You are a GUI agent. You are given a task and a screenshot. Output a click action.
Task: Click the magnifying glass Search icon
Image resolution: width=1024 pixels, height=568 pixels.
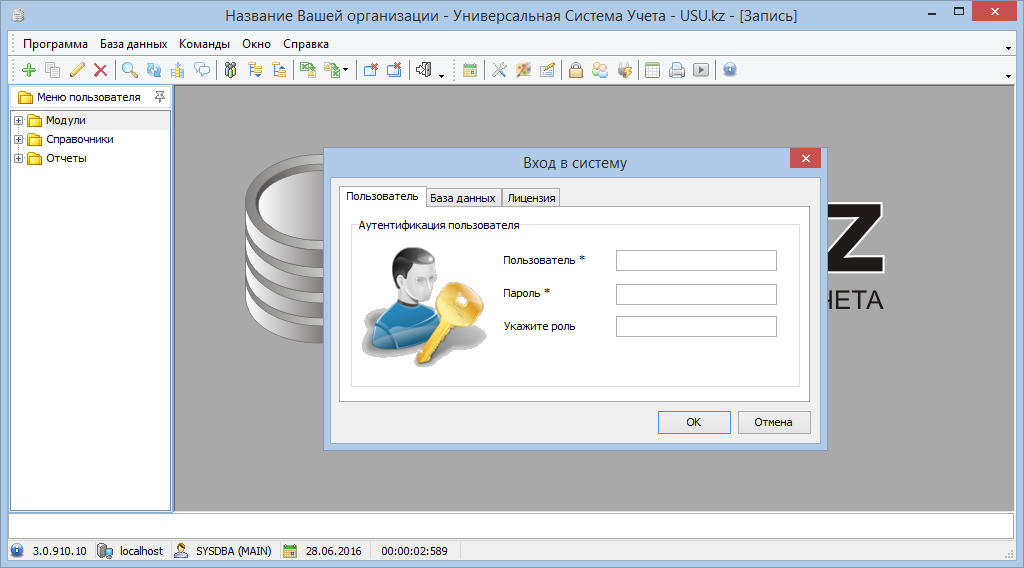click(130, 70)
